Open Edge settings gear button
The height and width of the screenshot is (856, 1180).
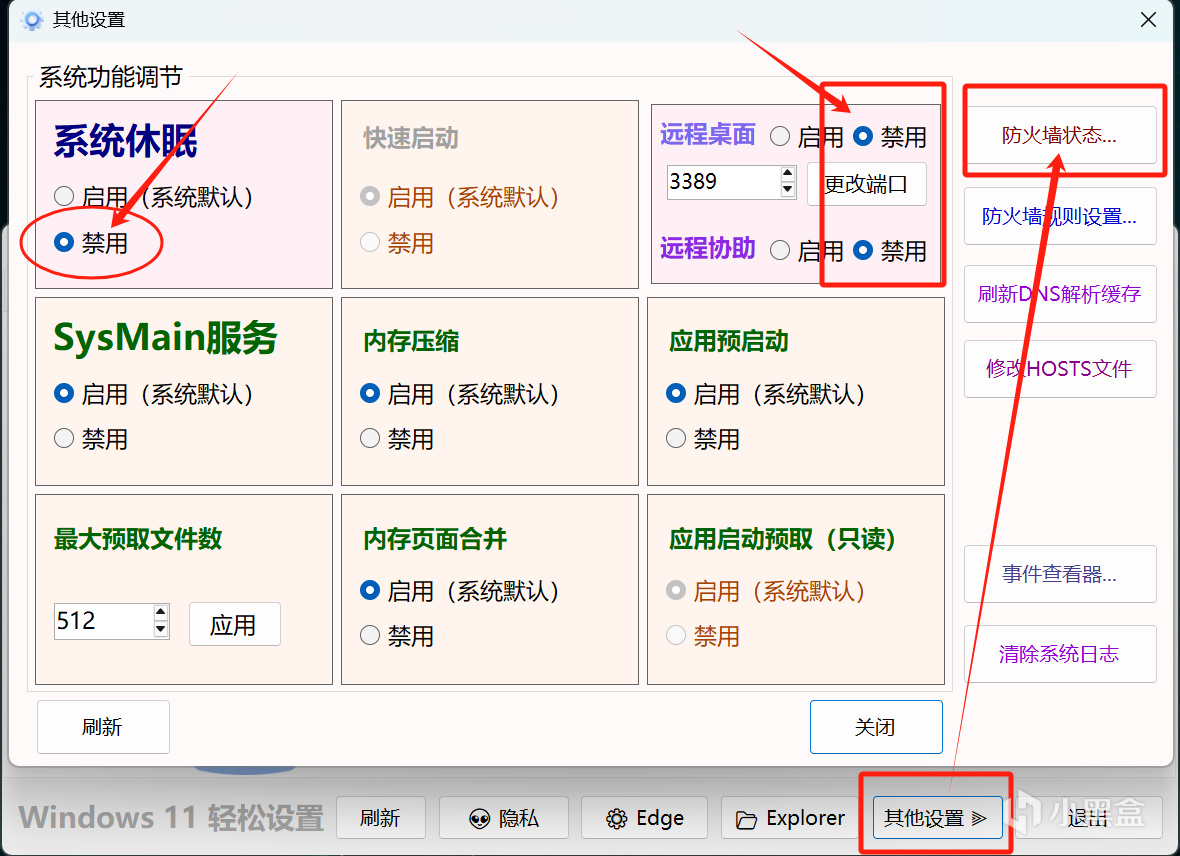click(x=644, y=818)
